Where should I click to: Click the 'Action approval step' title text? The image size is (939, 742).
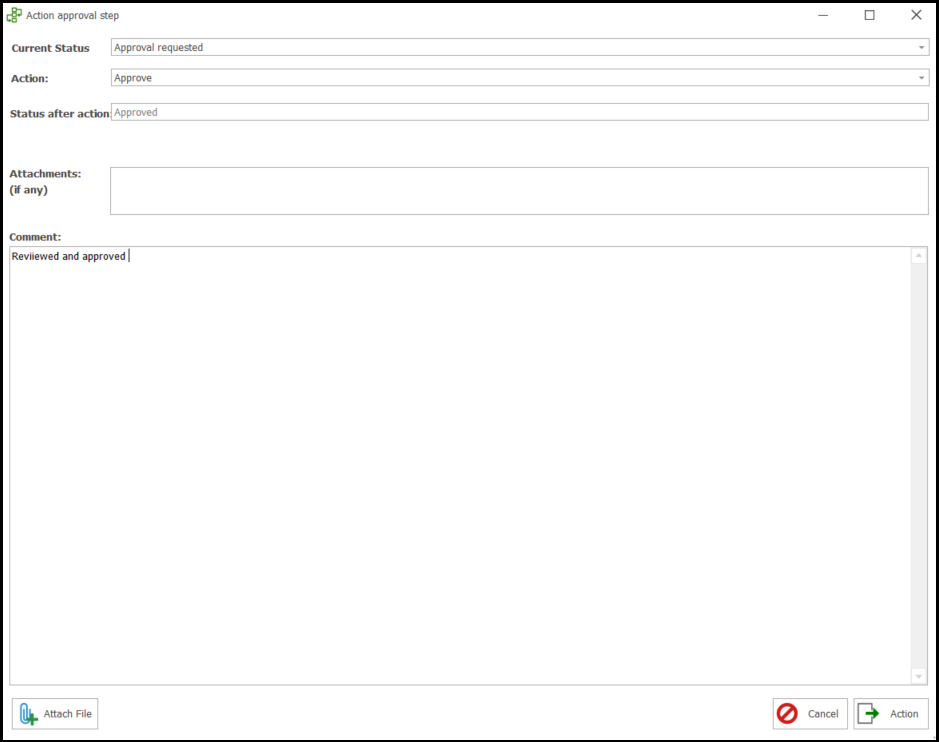click(x=72, y=16)
